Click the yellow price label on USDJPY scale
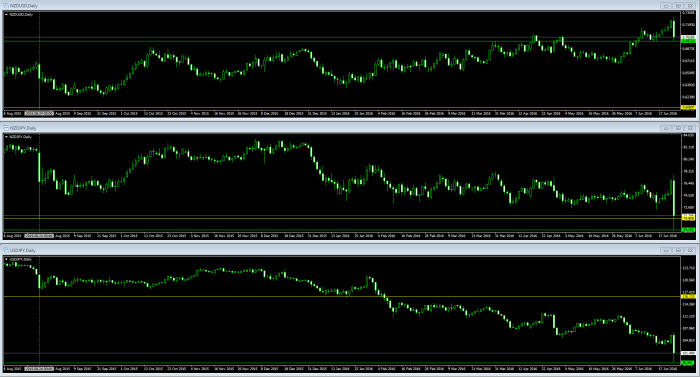This screenshot has height=377, width=700. [688, 297]
